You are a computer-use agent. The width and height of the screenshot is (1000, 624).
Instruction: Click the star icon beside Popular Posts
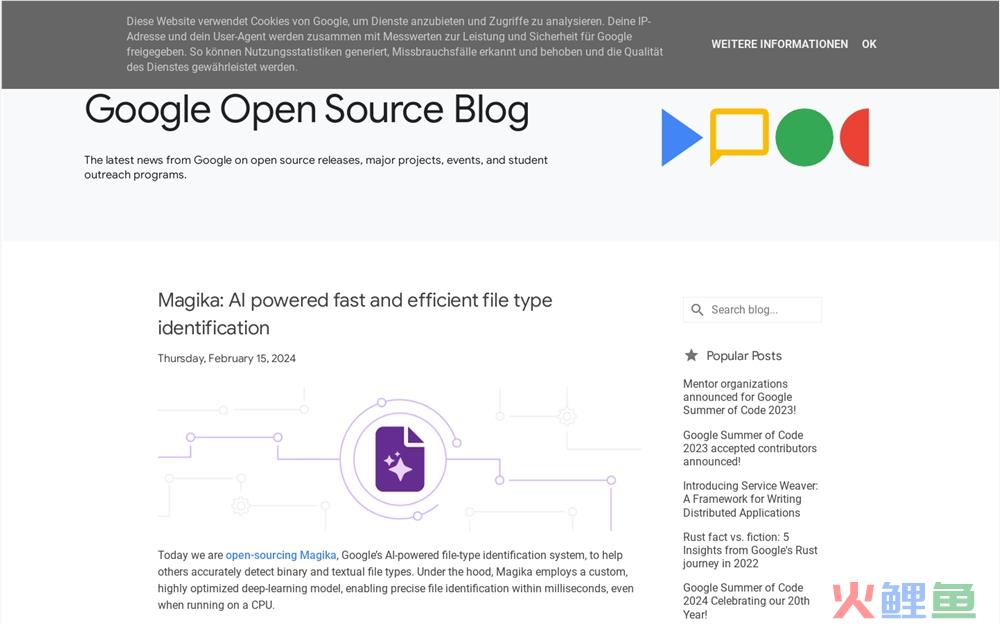pyautogui.click(x=691, y=355)
